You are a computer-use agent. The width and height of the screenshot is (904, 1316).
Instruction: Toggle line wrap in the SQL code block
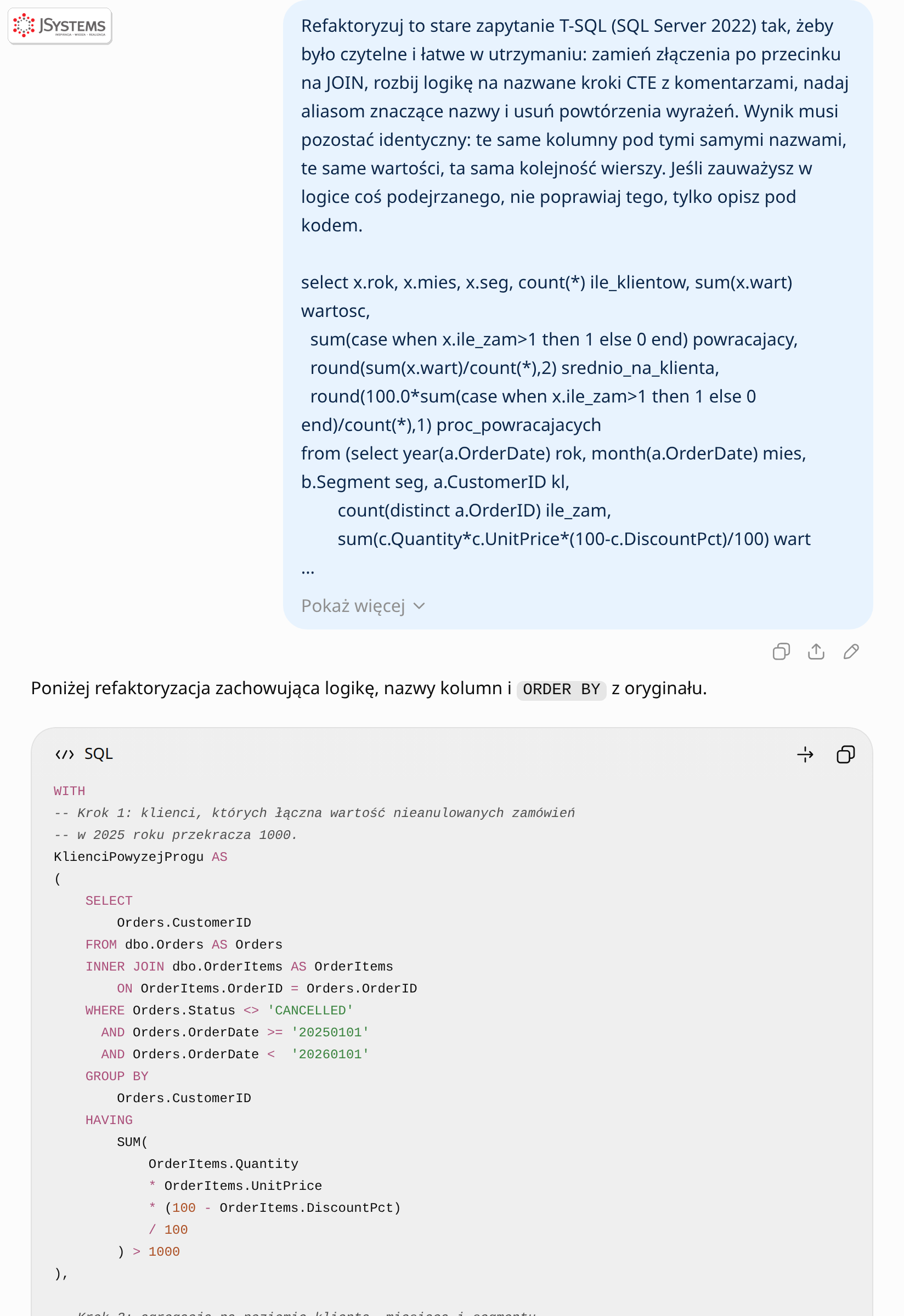[805, 755]
